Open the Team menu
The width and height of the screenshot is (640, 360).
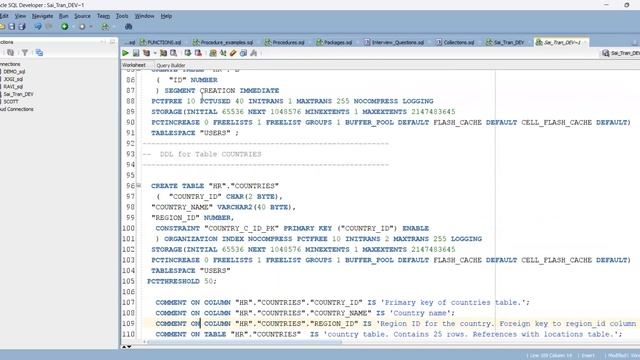(x=103, y=16)
